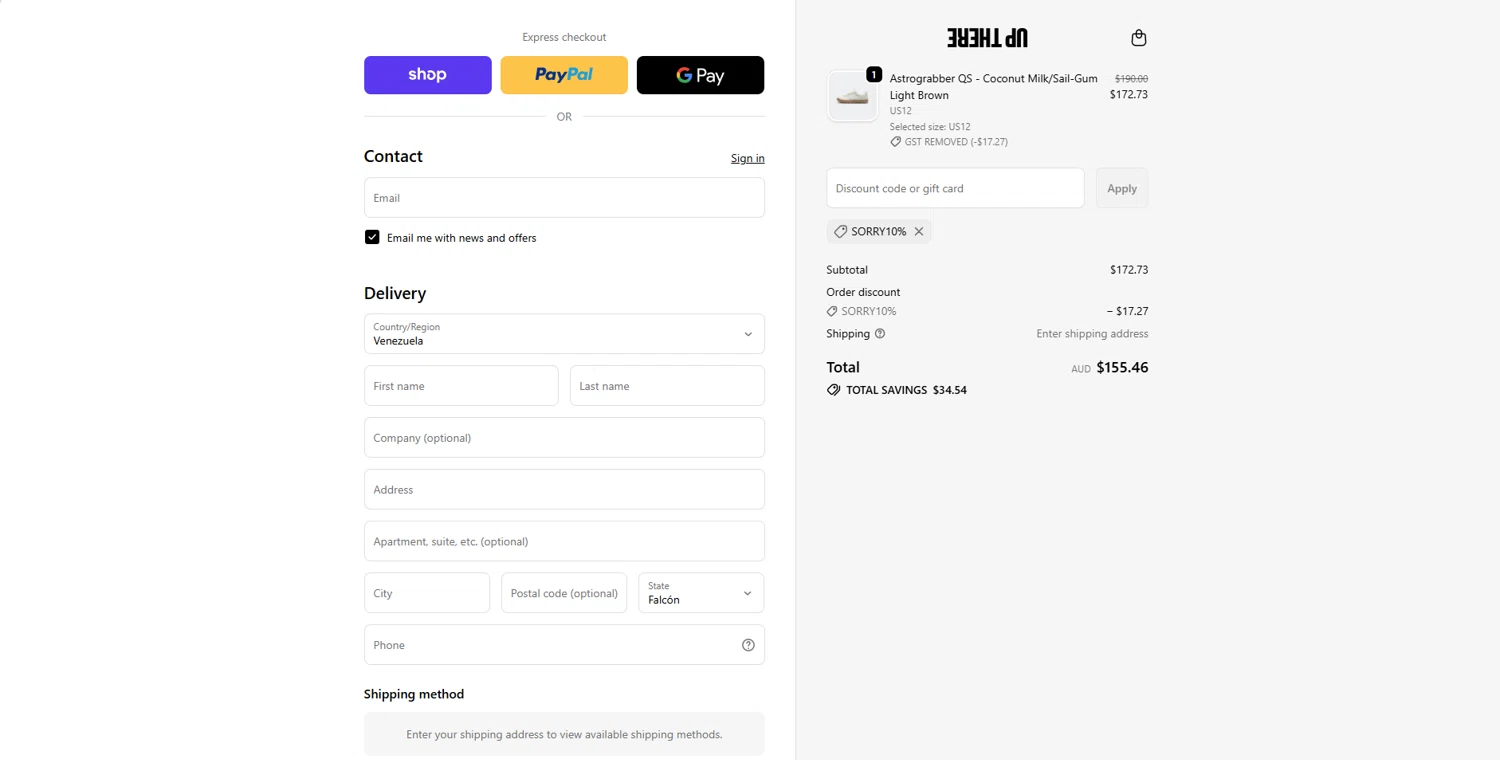Click the Total Savings tag icon

(833, 390)
